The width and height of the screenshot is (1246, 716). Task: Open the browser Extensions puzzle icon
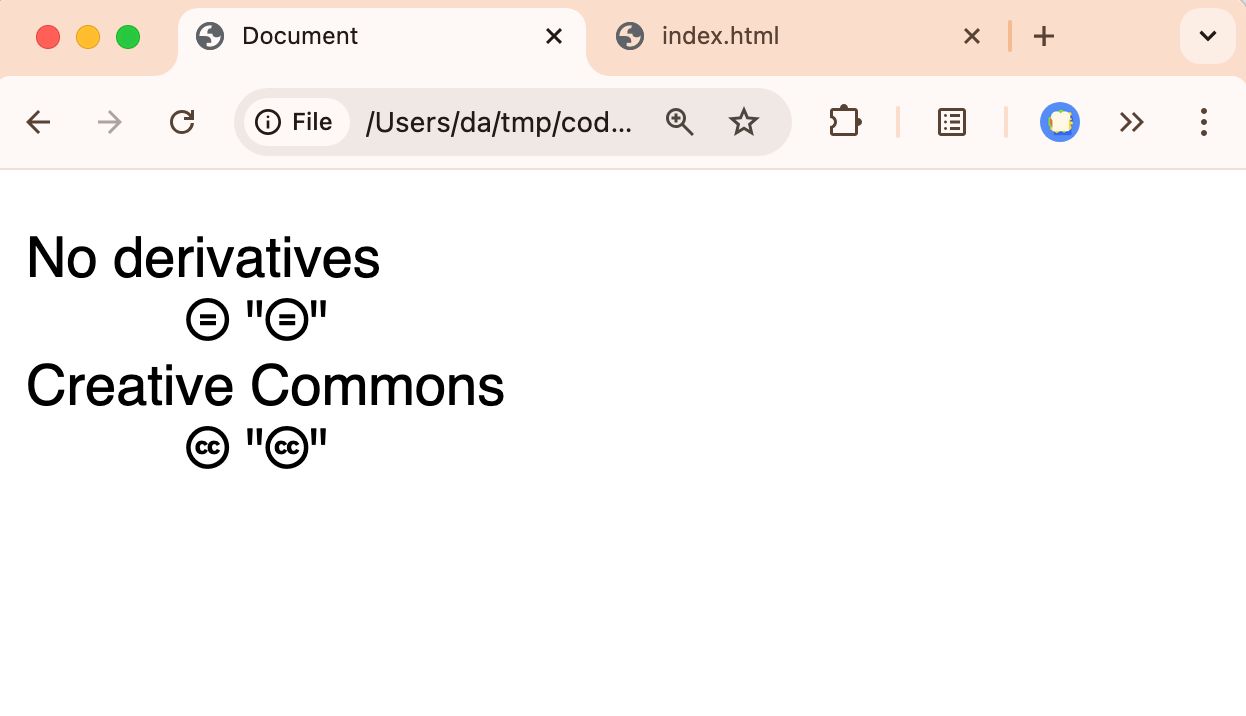click(845, 122)
